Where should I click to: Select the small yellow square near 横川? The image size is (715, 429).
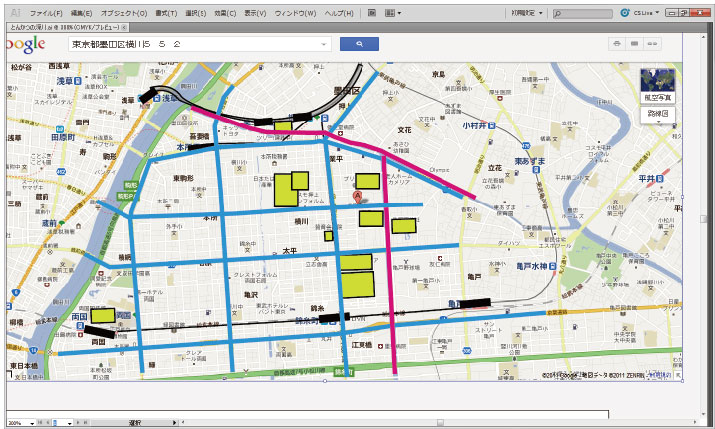[x=328, y=236]
